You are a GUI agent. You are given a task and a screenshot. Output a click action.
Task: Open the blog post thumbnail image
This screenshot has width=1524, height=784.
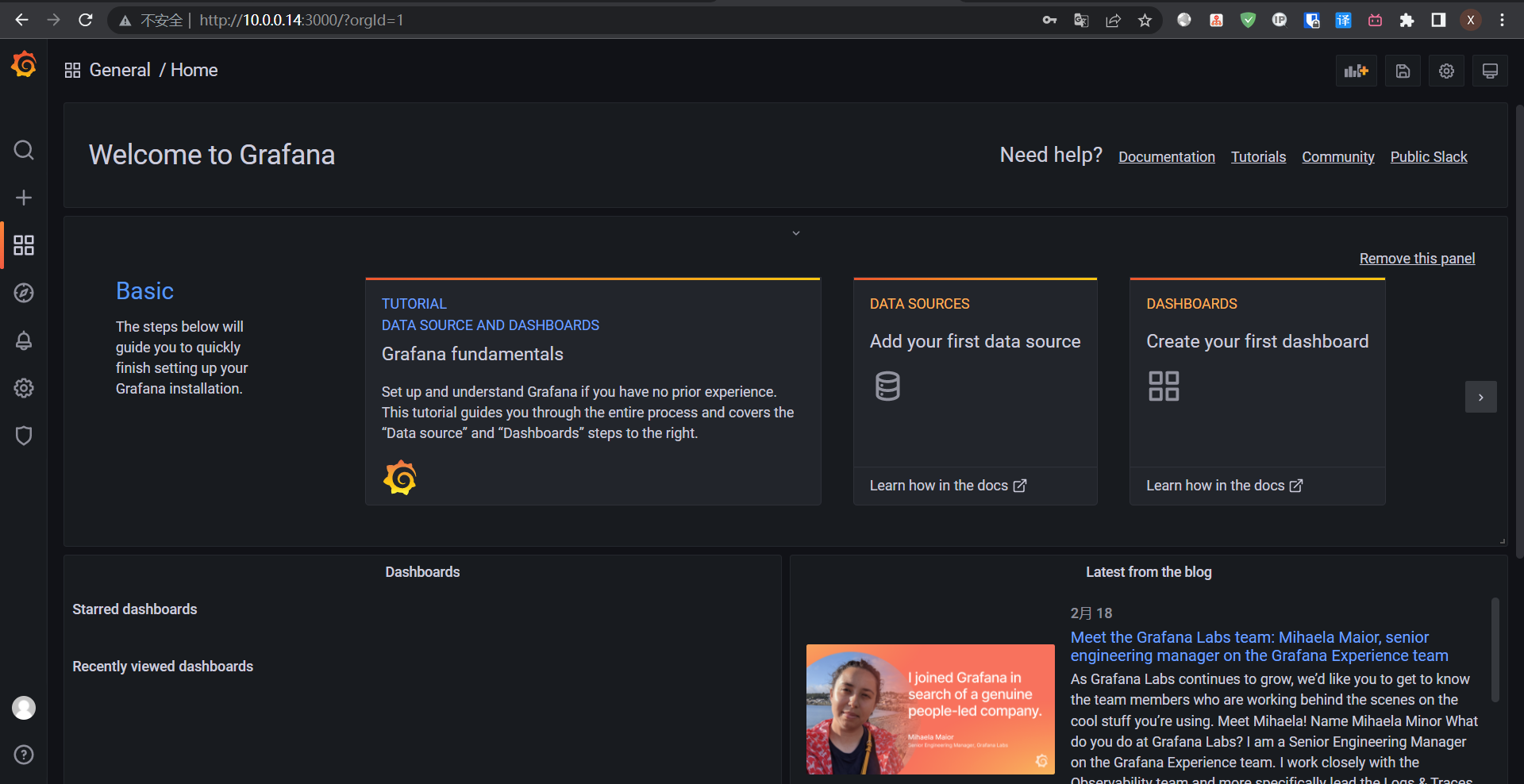pyautogui.click(x=930, y=709)
